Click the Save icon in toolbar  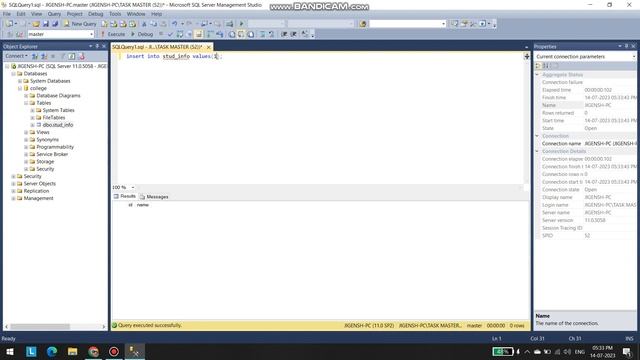pyautogui.click(x=46, y=24)
